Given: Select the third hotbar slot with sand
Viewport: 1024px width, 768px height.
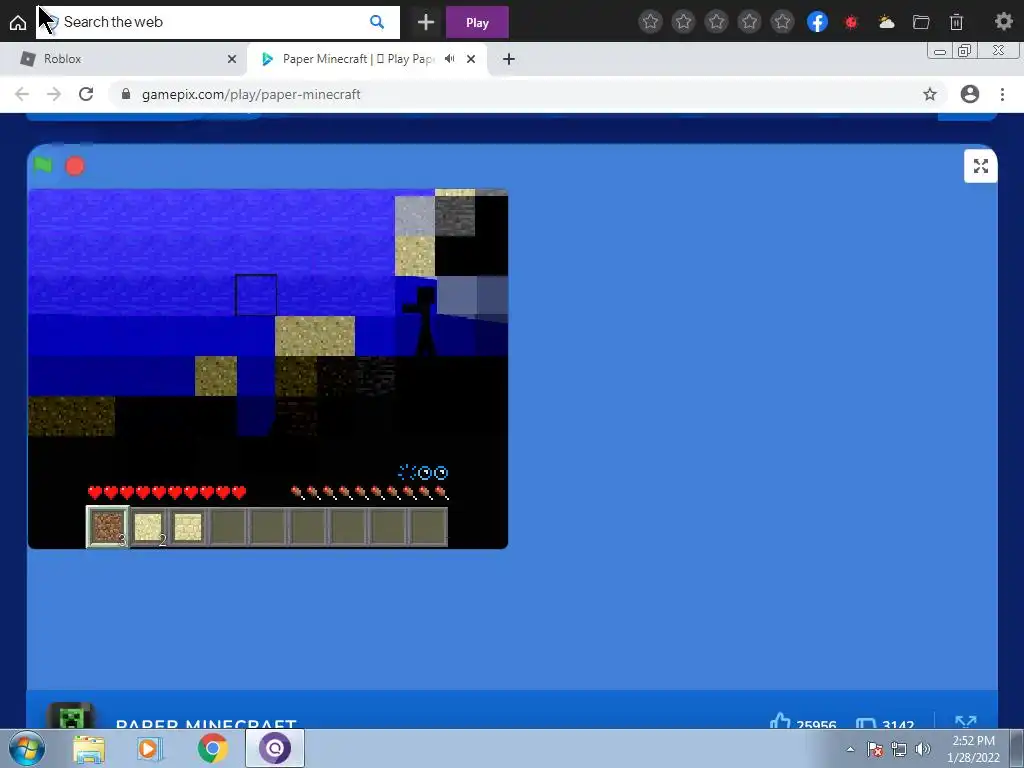Looking at the screenshot, I should pyautogui.click(x=188, y=526).
